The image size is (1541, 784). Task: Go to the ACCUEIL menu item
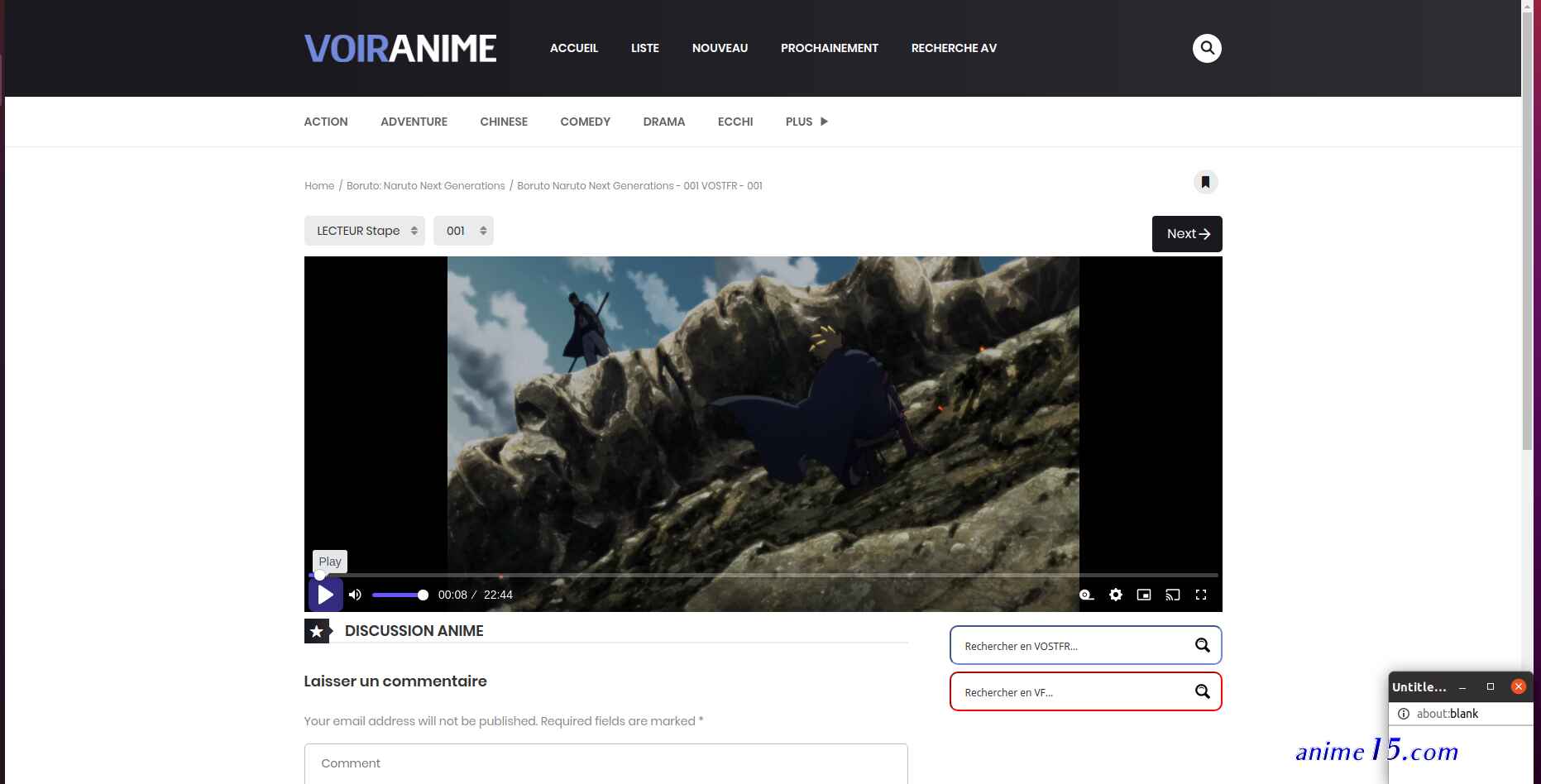click(574, 48)
